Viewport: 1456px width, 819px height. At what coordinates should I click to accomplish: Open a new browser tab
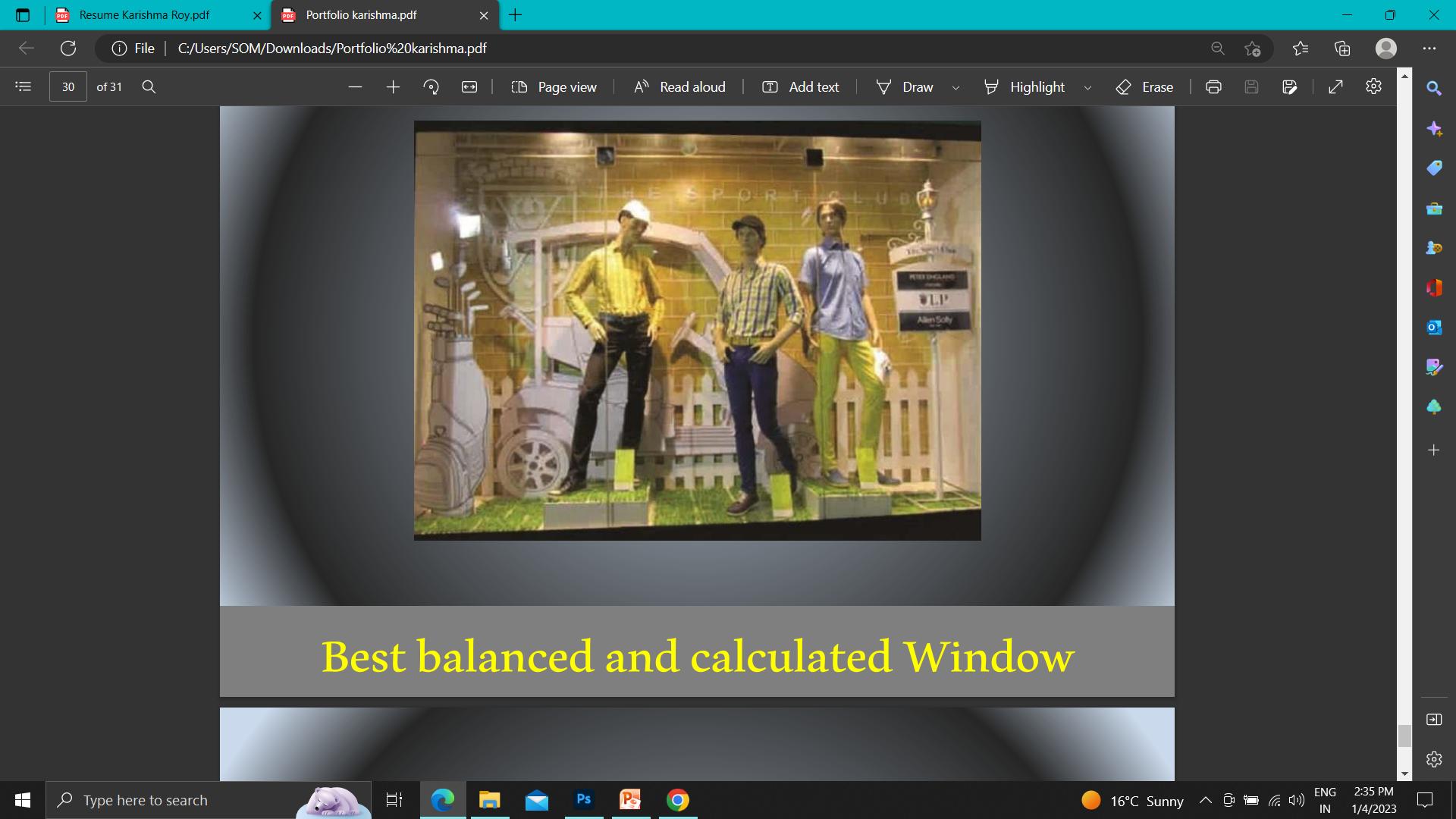tap(516, 15)
